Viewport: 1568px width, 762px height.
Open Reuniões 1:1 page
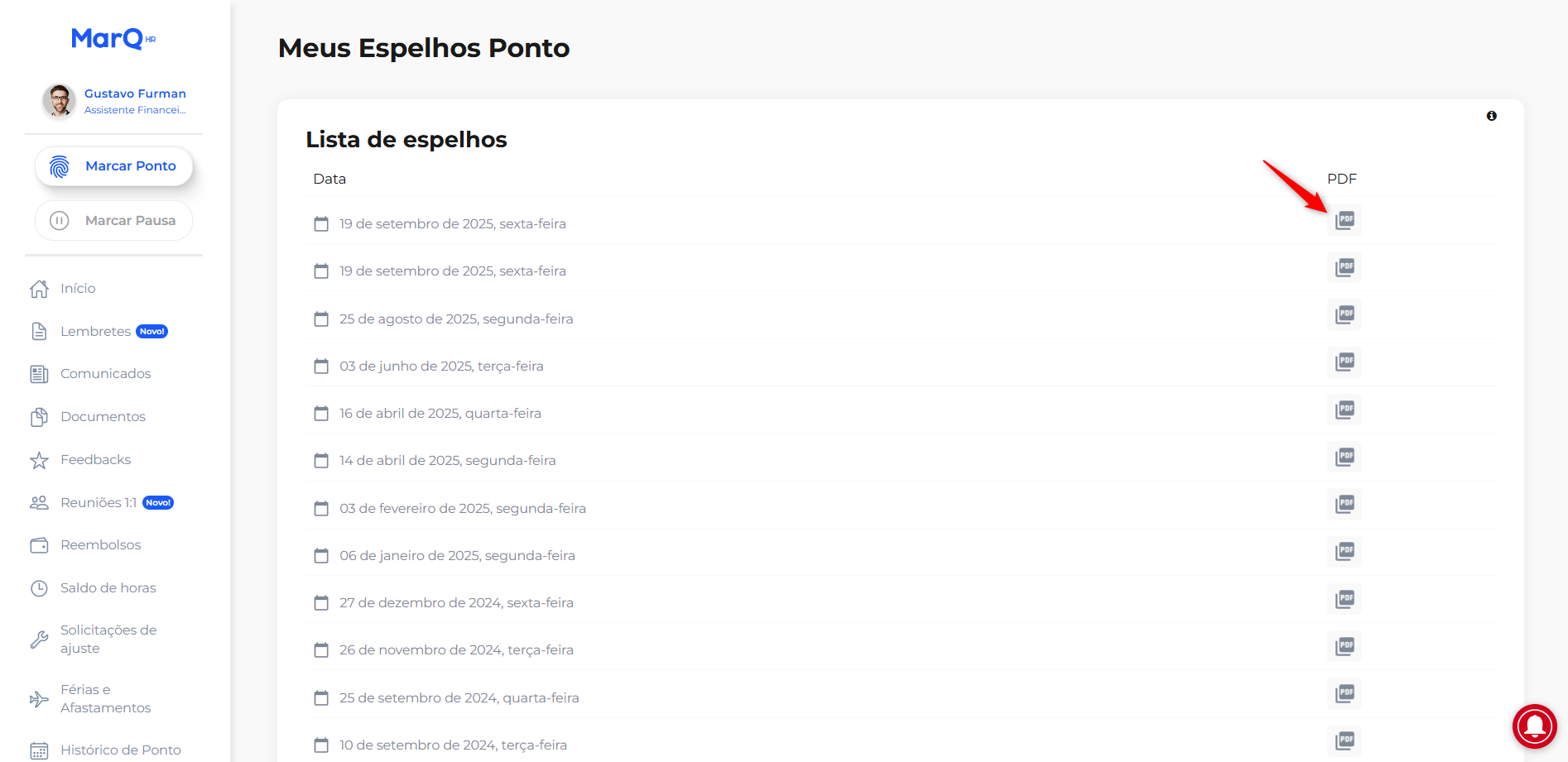[98, 503]
